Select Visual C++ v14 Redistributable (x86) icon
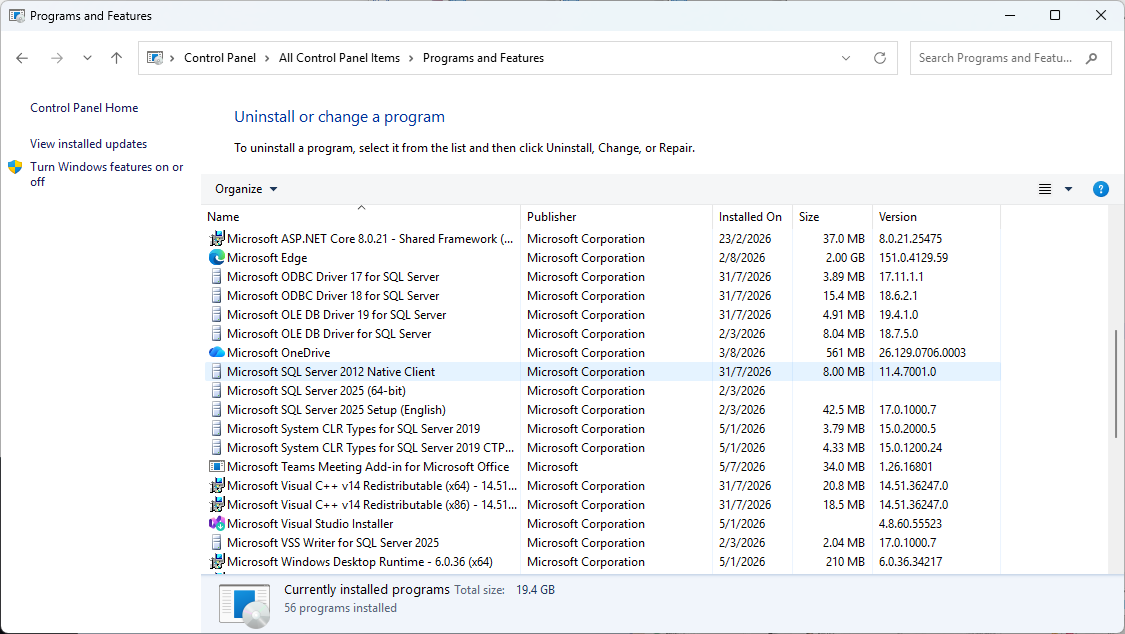Image resolution: width=1125 pixels, height=634 pixels. pos(217,504)
